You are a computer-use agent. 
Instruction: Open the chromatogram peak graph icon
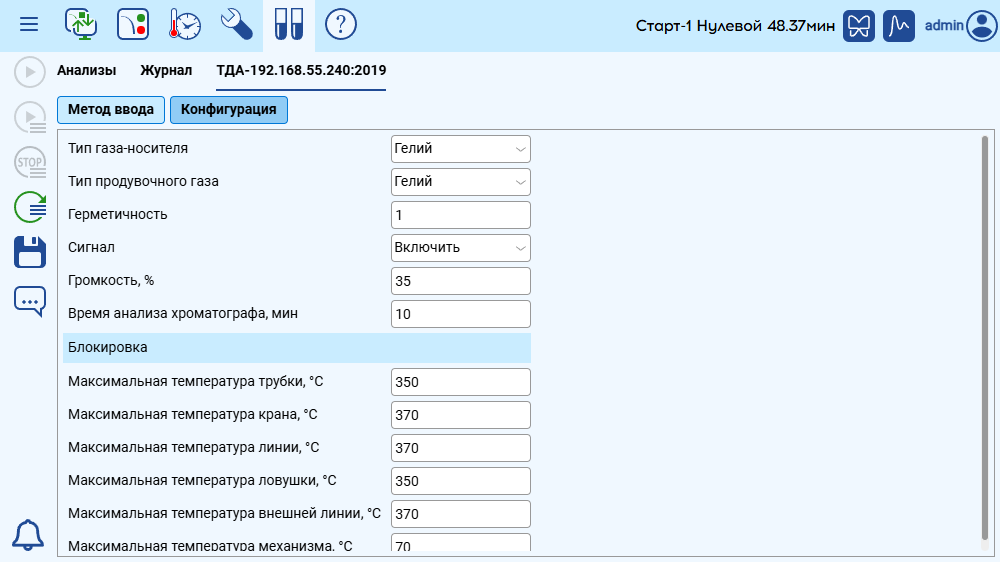[900, 26]
